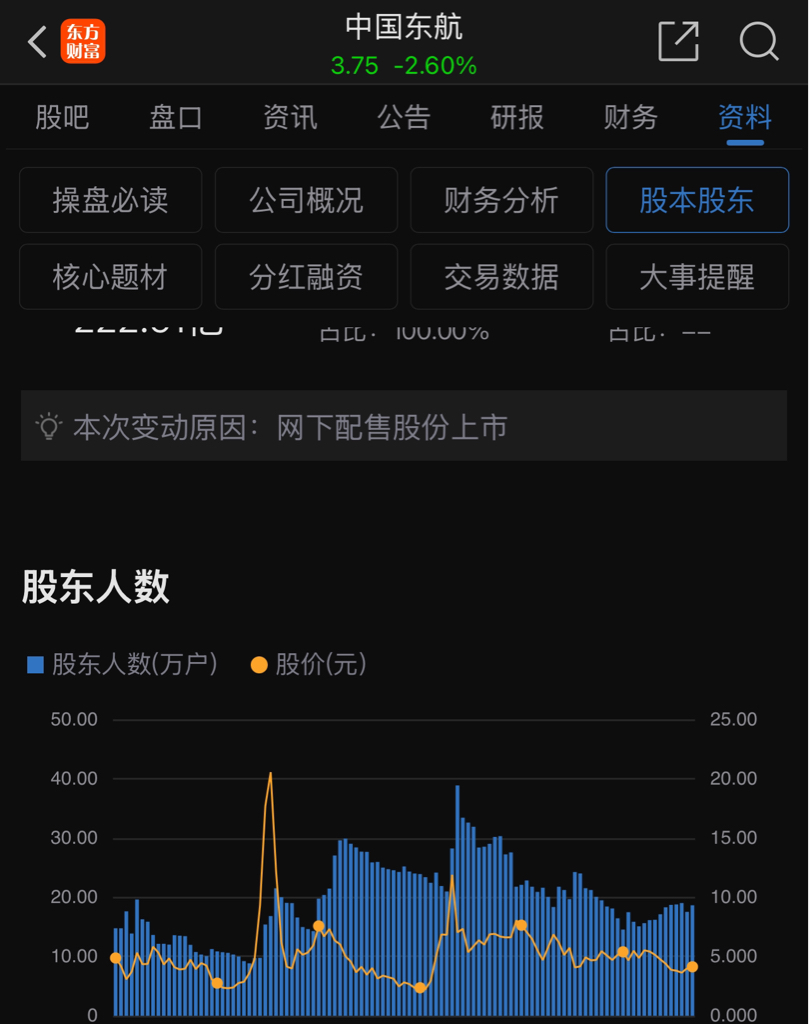
Task: Open the 分红融资 section button
Action: [x=306, y=277]
